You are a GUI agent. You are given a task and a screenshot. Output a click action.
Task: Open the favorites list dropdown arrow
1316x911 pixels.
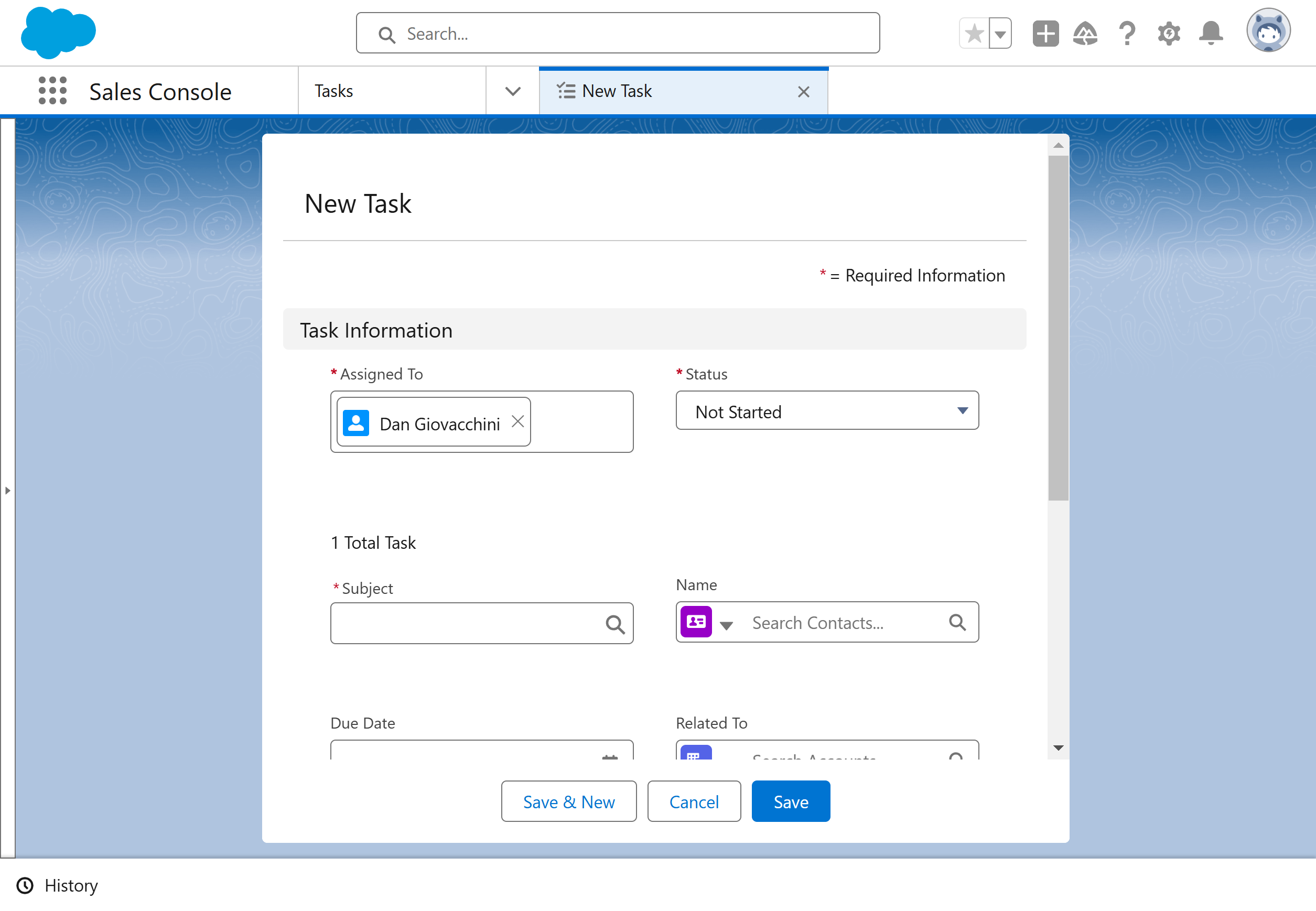coord(1000,34)
